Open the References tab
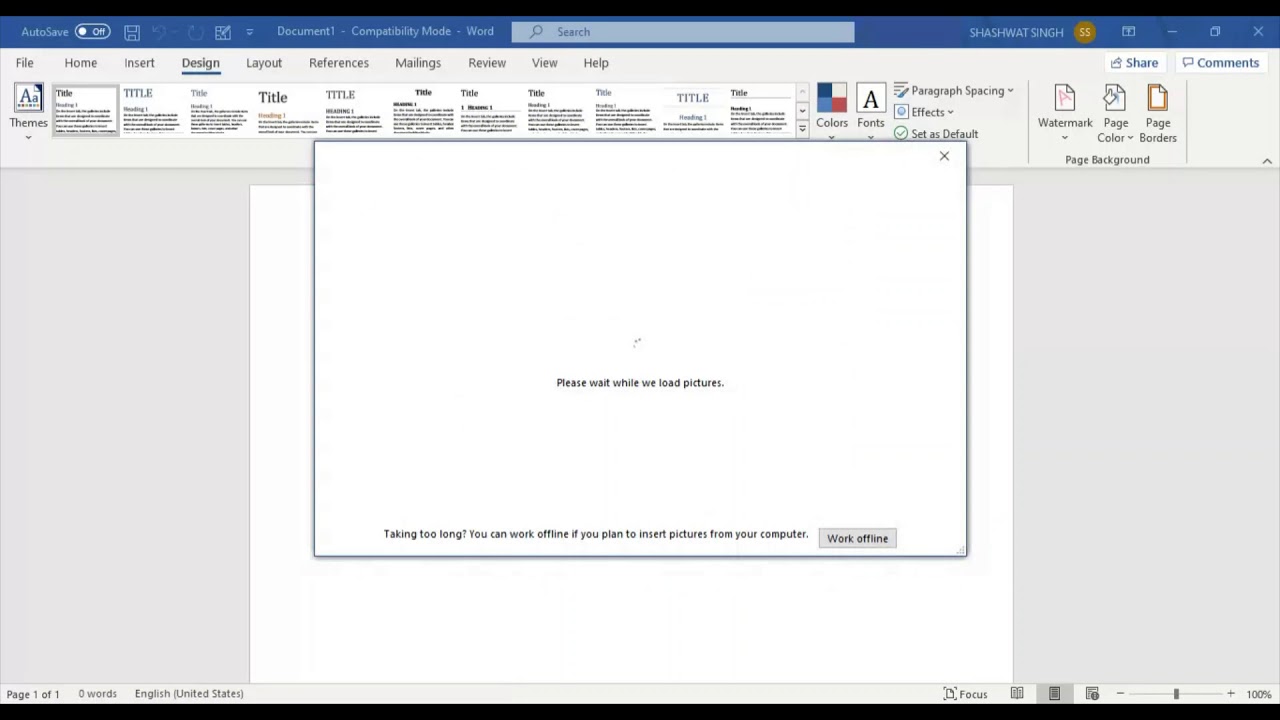The image size is (1280, 720). (x=339, y=63)
